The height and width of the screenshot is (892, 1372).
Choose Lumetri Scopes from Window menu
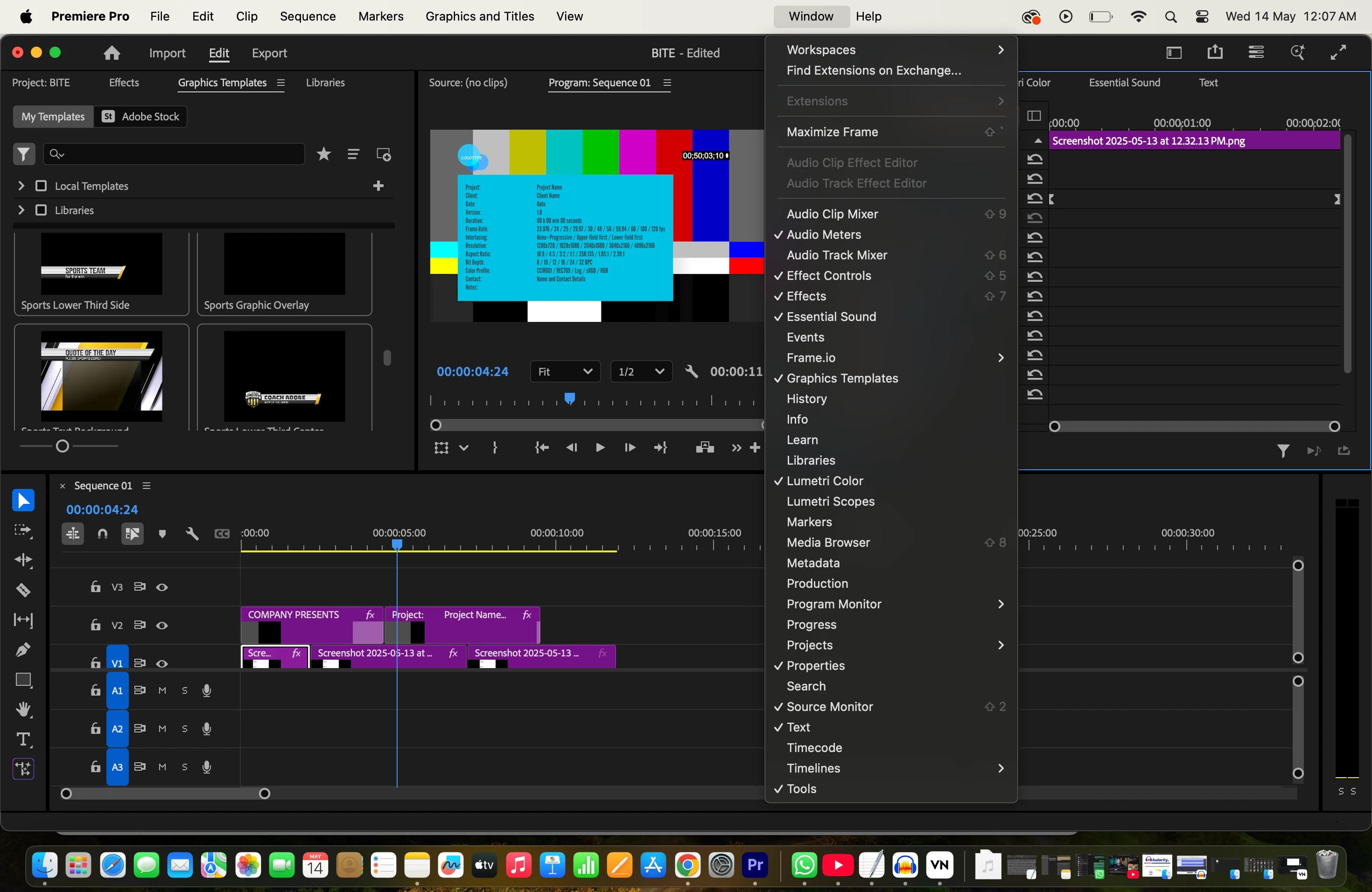click(830, 502)
